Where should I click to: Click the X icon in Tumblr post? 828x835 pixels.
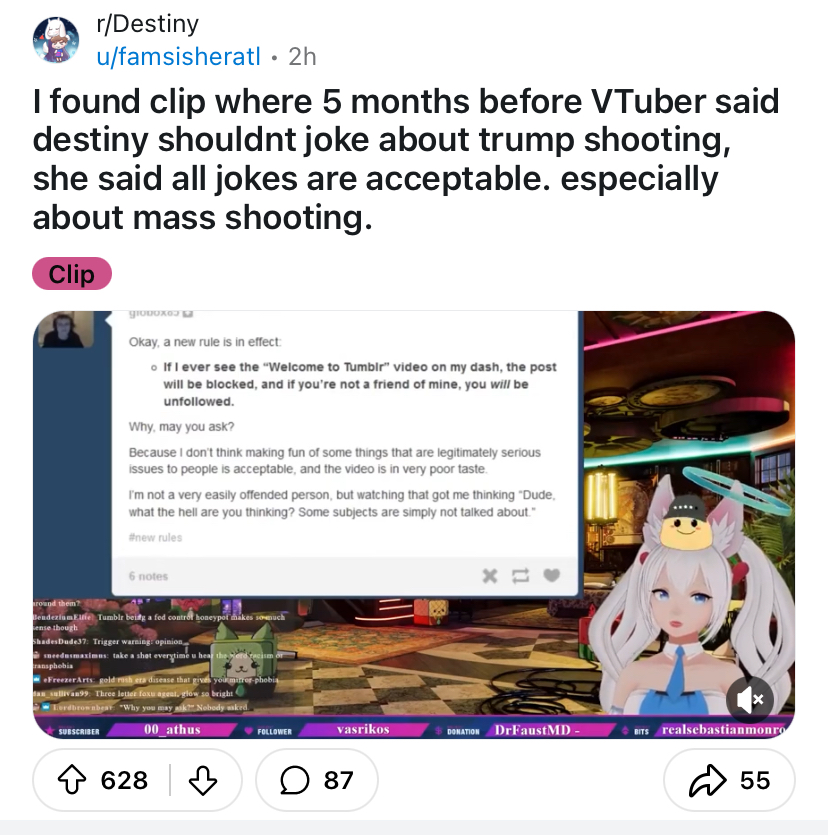(490, 576)
